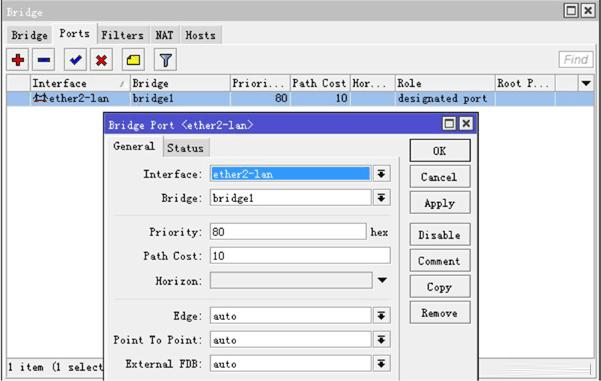Click the red X disable icon
The height and width of the screenshot is (381, 601).
[101, 60]
